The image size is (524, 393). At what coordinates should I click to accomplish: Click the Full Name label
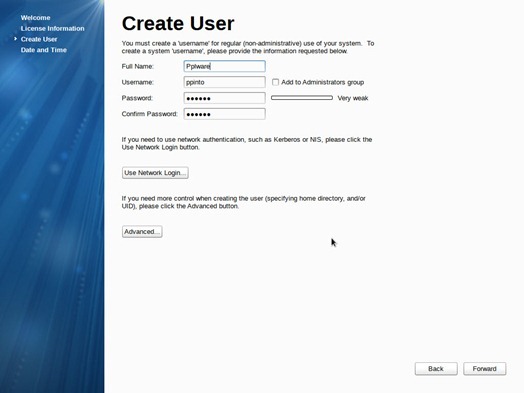[x=138, y=66]
